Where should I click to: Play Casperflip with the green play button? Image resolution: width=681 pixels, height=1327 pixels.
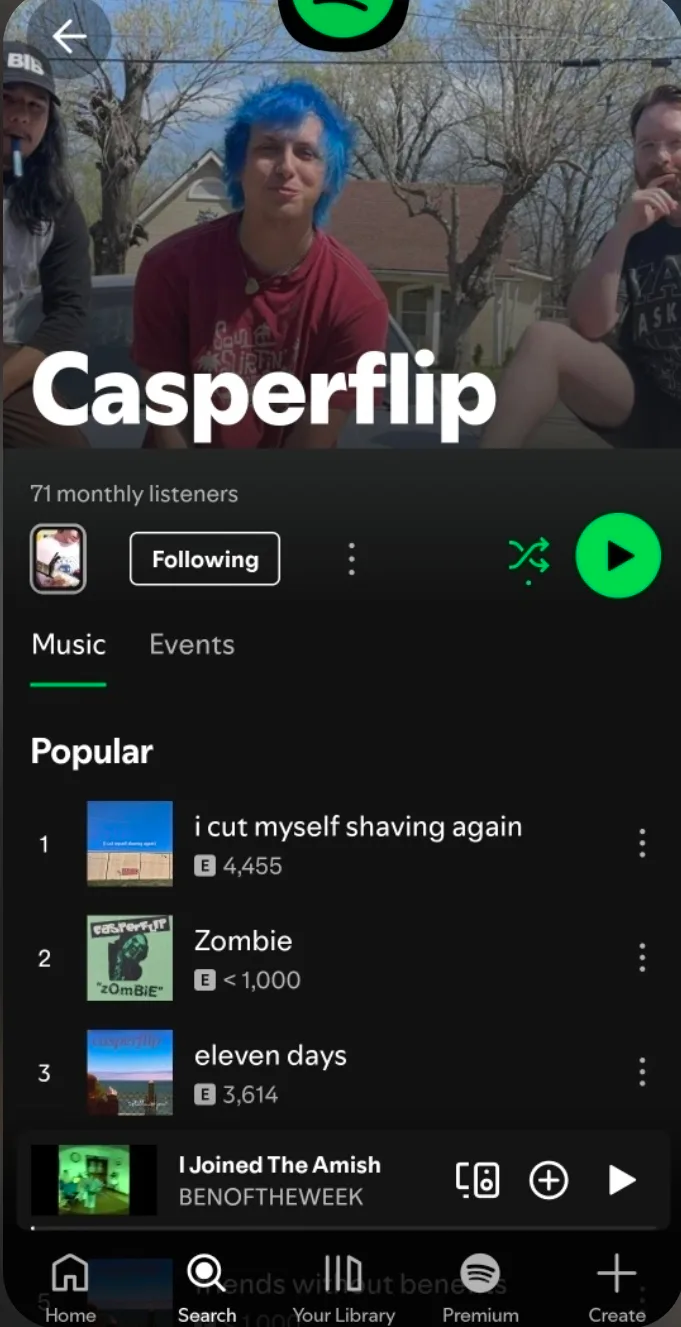coord(618,556)
